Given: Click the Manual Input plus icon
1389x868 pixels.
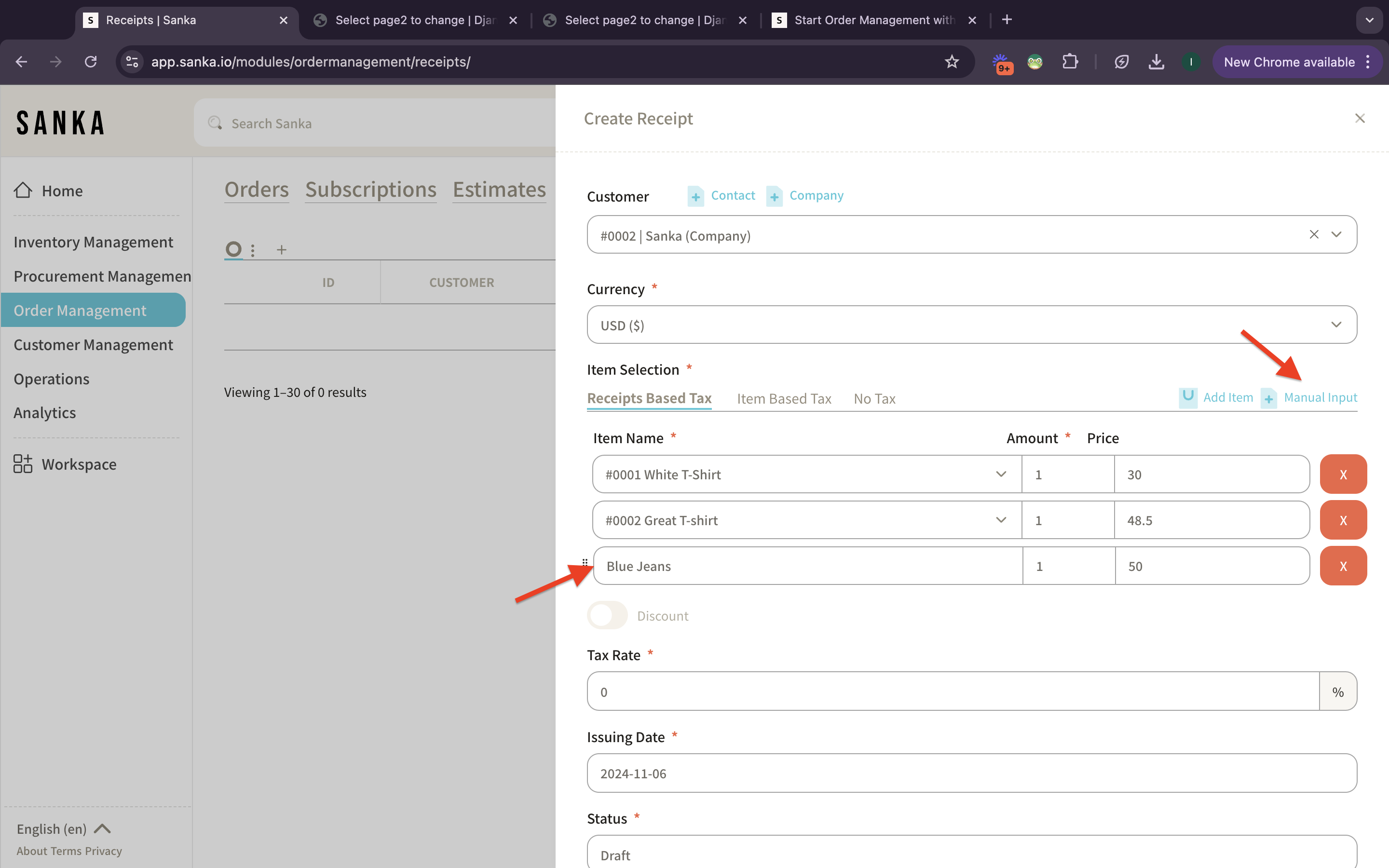Looking at the screenshot, I should tap(1268, 398).
